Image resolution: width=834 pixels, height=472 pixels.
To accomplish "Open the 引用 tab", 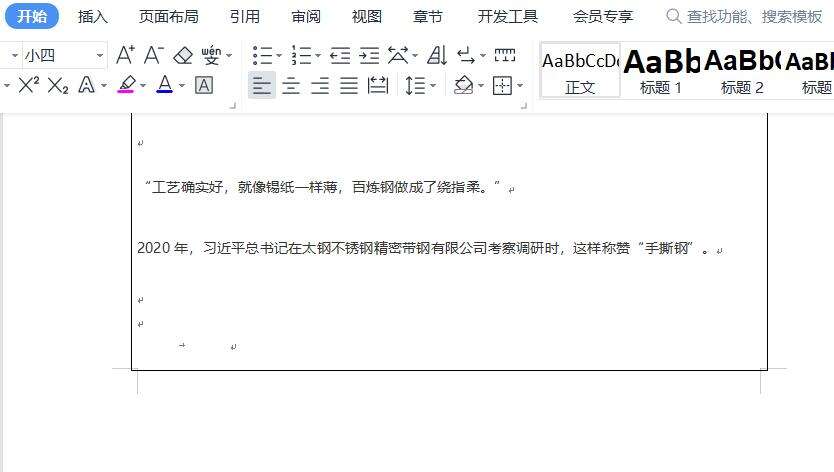I will click(245, 16).
